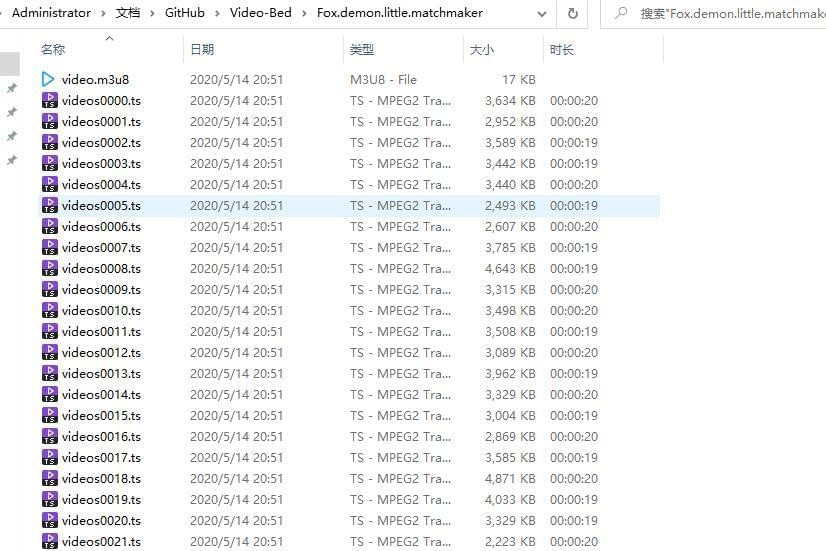Click the icon of videos0014.ts
Image resolution: width=826 pixels, height=551 pixels.
(50, 395)
